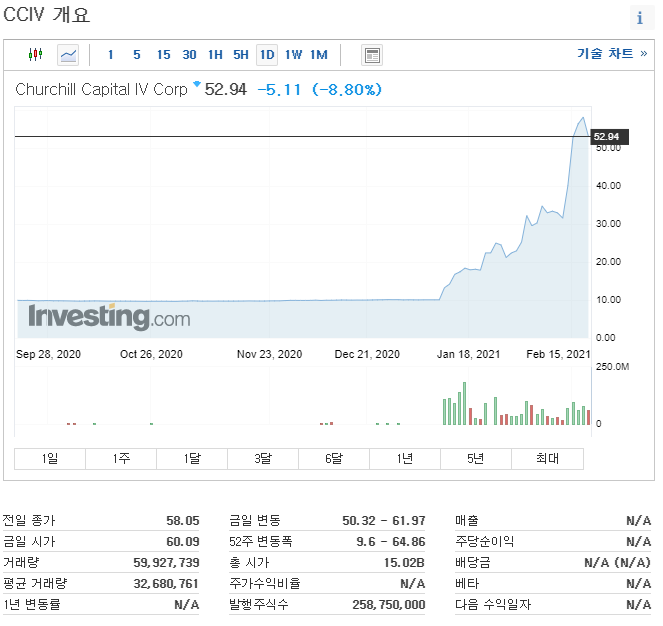Viewport: 663px width, 626px height.
Task: Open the 기술 차트 link
Action: point(612,54)
